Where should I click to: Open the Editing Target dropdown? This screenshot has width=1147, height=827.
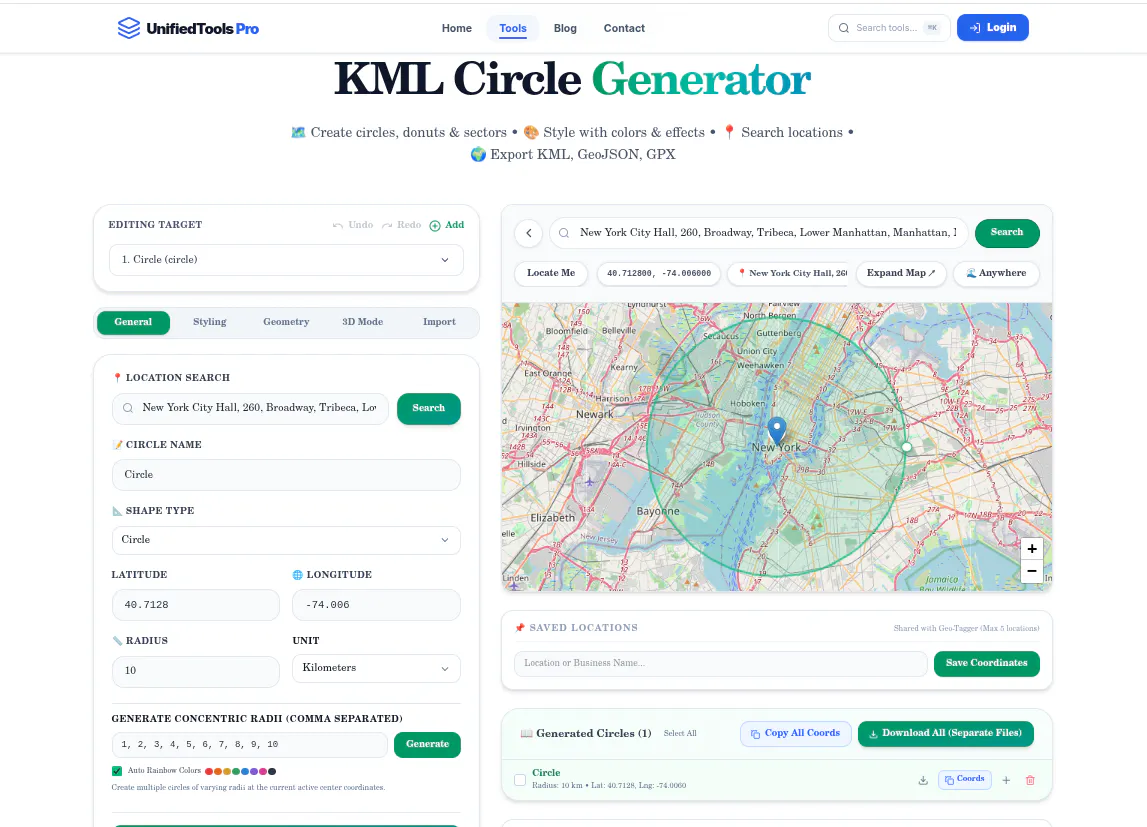coord(286,260)
